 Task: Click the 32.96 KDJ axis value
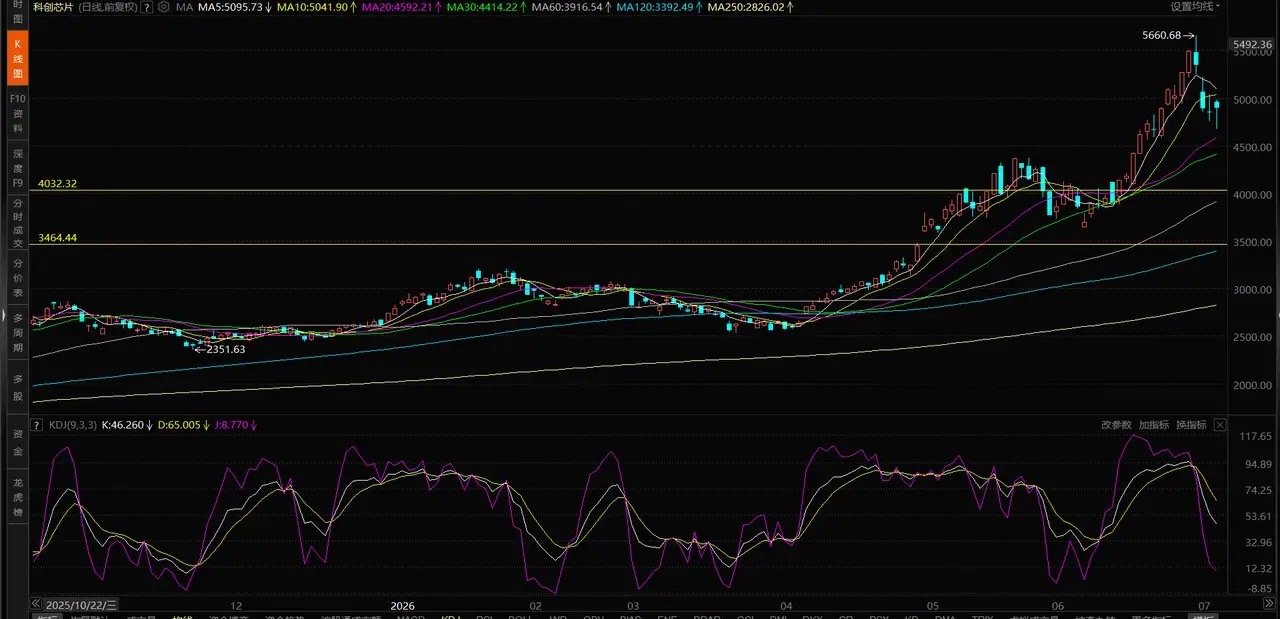(1258, 542)
